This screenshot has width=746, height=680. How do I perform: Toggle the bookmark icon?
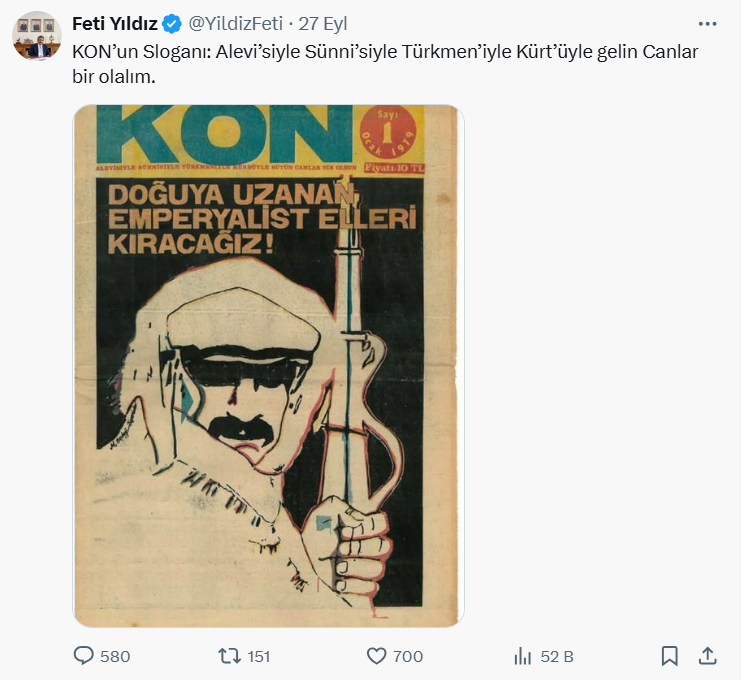pyautogui.click(x=670, y=656)
